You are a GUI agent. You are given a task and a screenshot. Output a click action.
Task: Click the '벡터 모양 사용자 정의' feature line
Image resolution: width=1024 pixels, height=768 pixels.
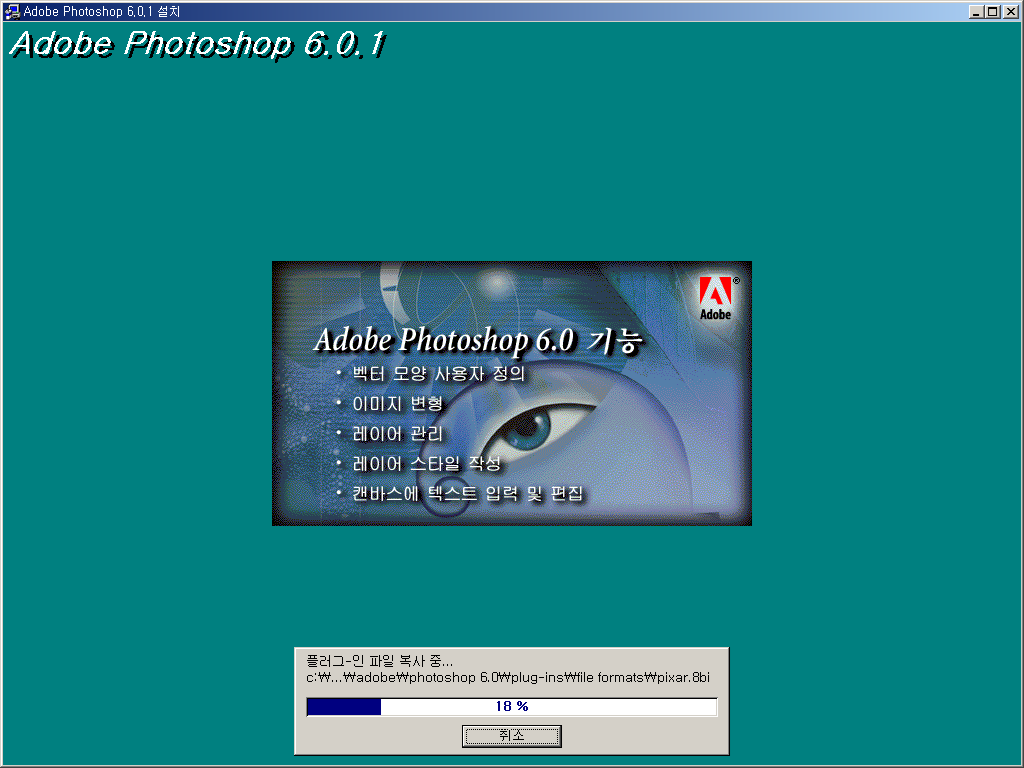(x=438, y=374)
